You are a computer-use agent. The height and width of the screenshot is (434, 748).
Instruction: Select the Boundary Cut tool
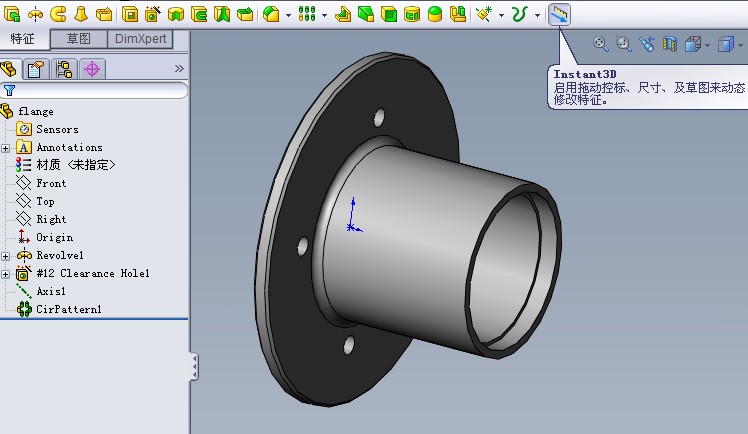(x=245, y=14)
